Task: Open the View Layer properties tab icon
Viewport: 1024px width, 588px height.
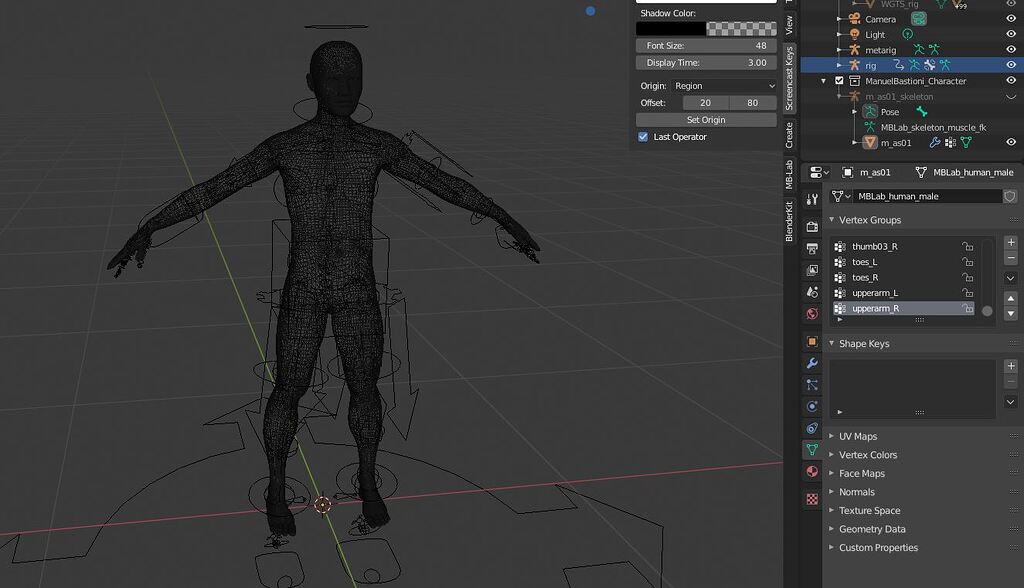Action: click(x=812, y=270)
